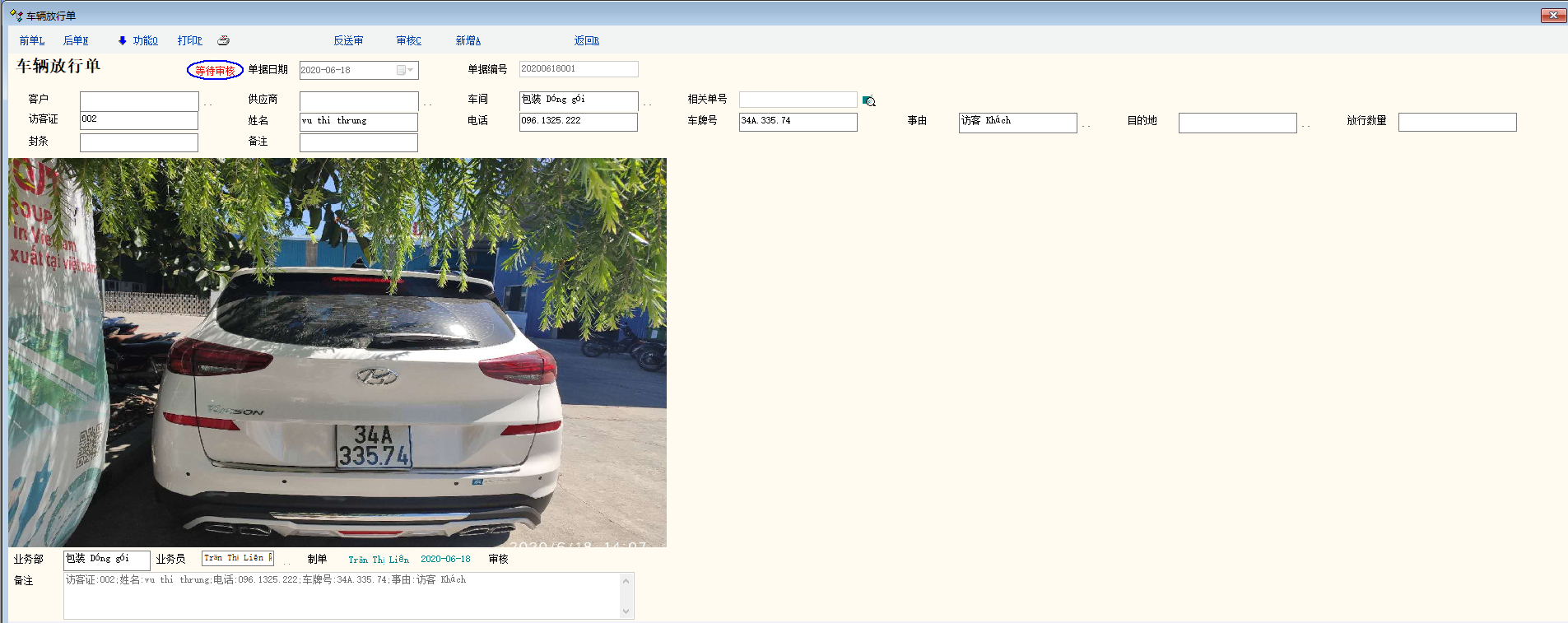Click 新增 to add a new record
The height and width of the screenshot is (623, 1568).
468,40
